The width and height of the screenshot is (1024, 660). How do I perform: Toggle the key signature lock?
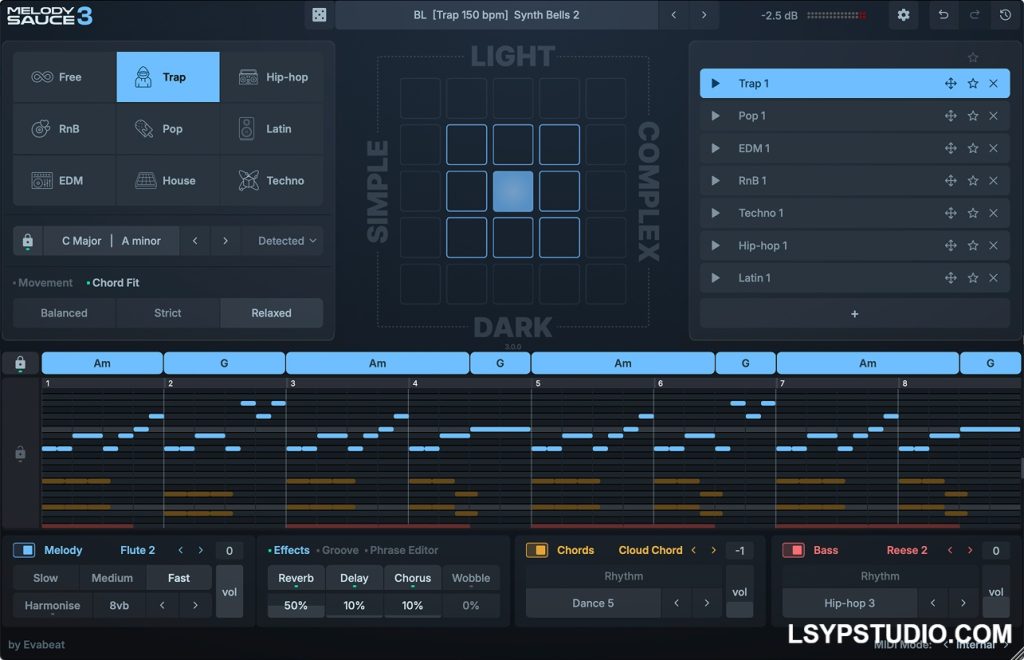pos(27,241)
